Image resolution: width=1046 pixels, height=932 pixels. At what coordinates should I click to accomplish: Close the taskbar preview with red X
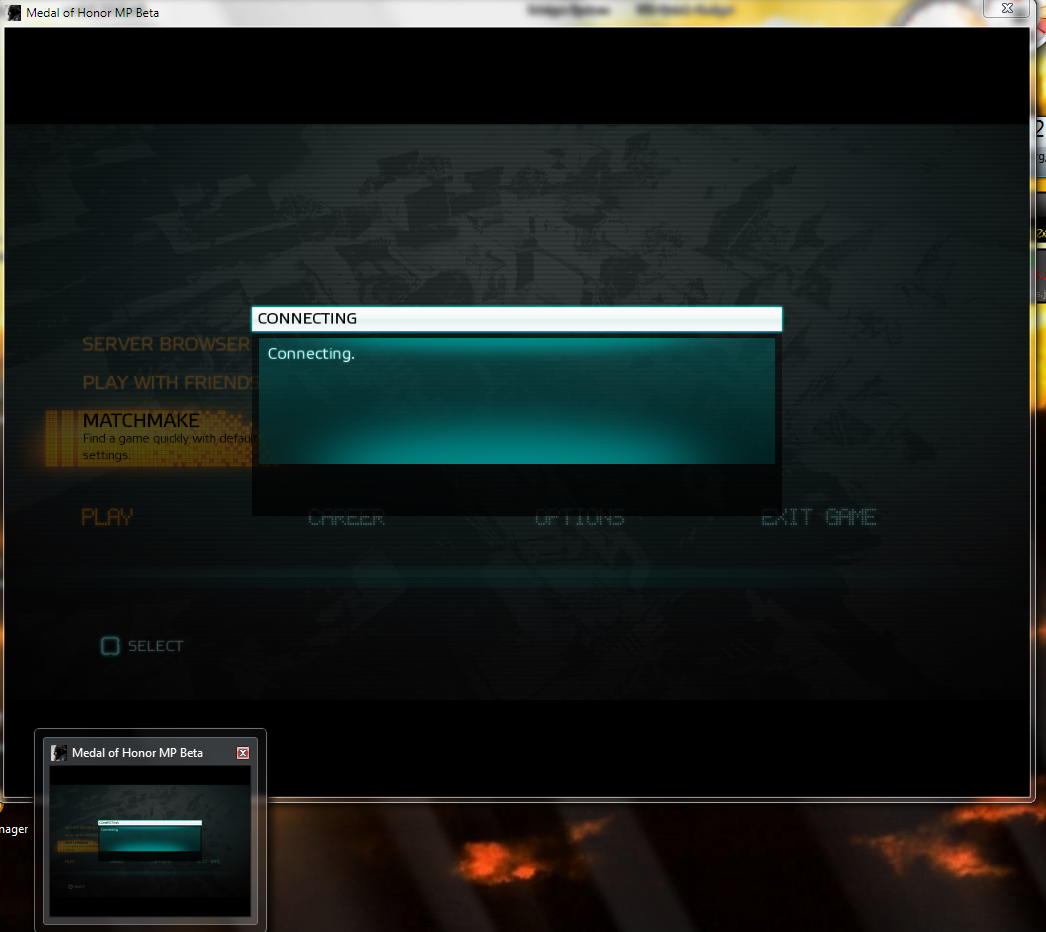tap(243, 753)
